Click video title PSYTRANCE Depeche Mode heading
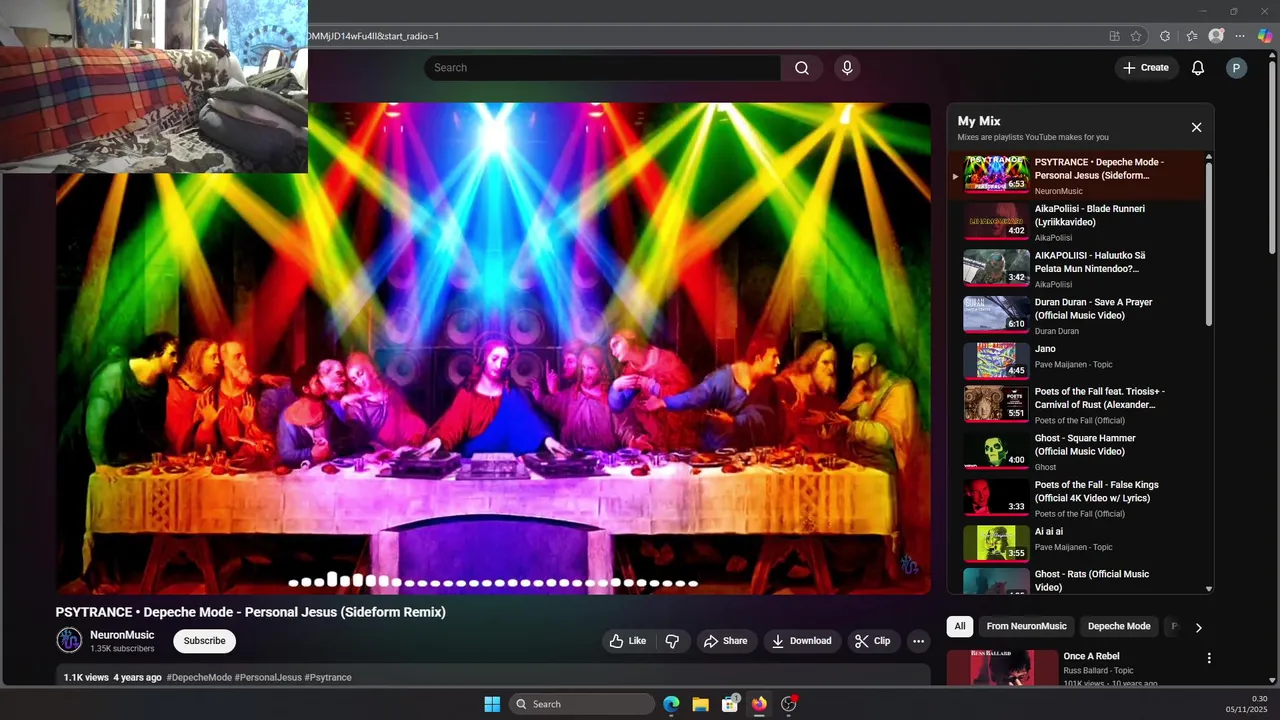The image size is (1280, 720). point(251,612)
